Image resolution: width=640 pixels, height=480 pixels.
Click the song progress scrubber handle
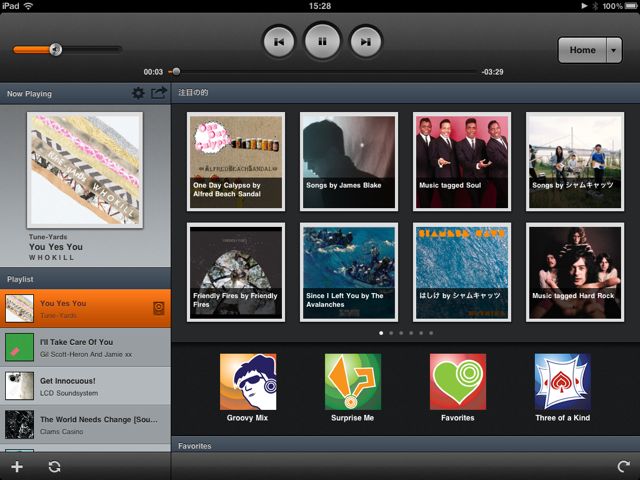coord(176,72)
